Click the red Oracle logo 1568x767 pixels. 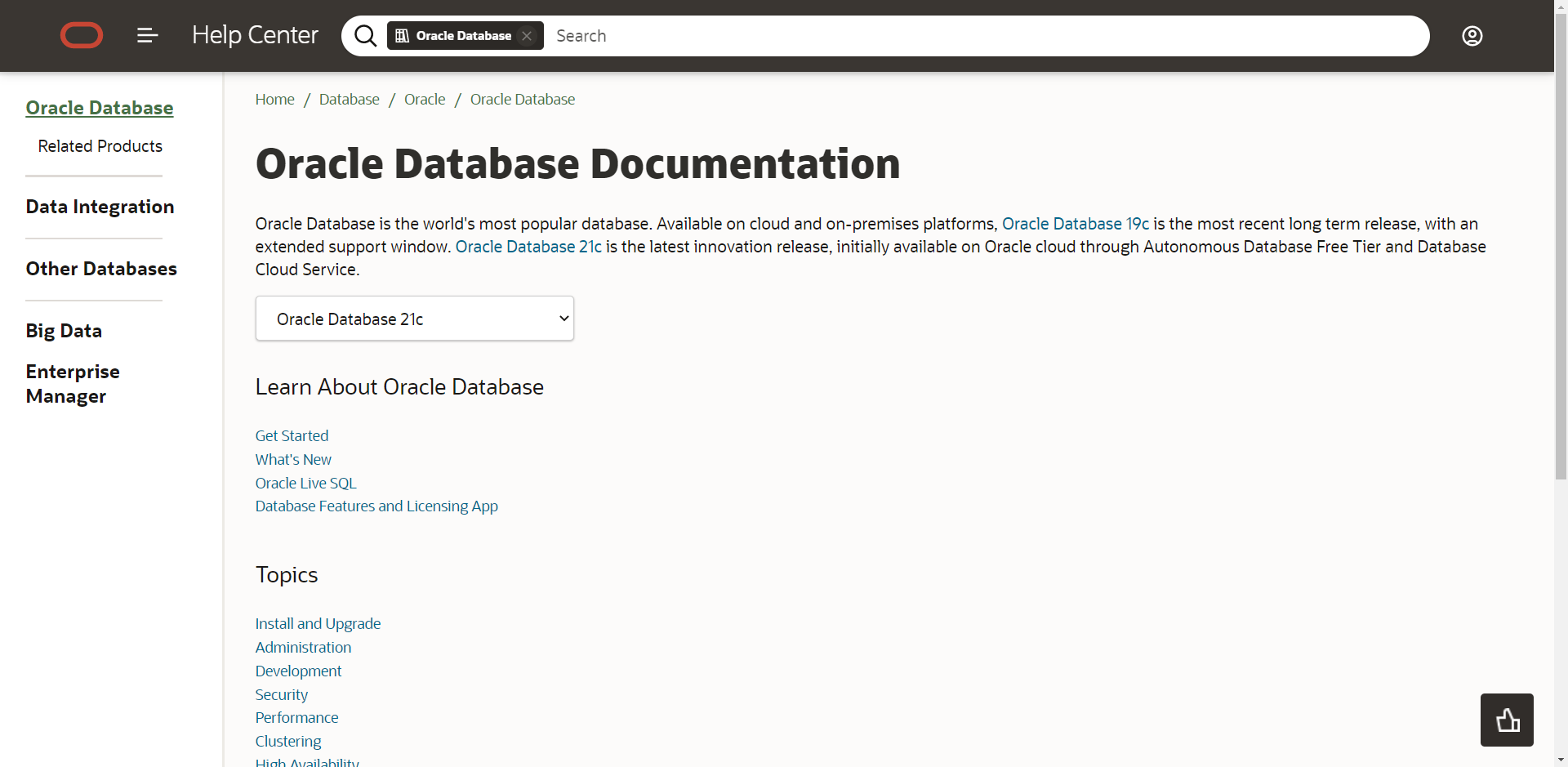[82, 36]
